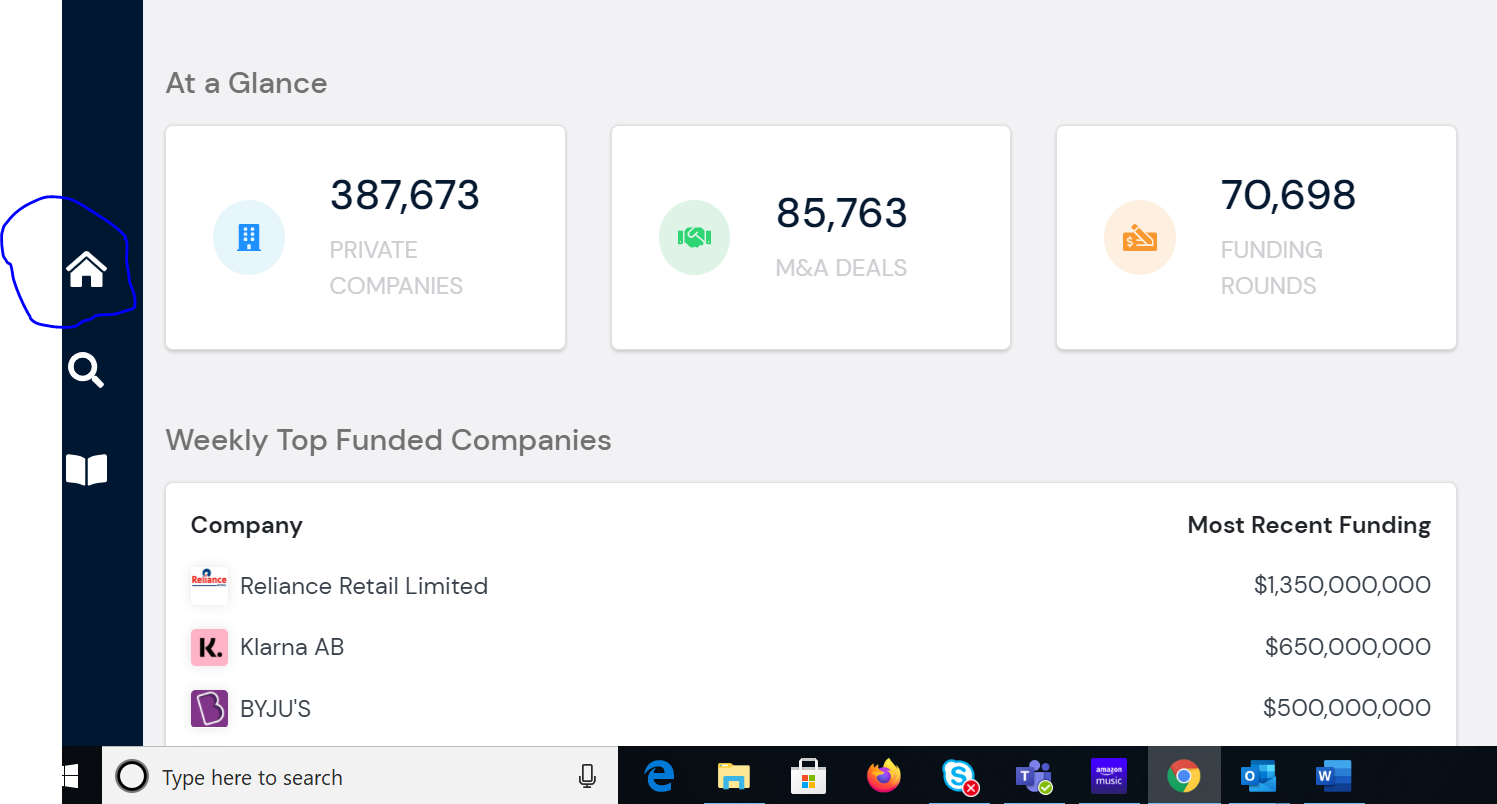
Task: Click the FUNDING ROUNDS label
Action: [1272, 268]
